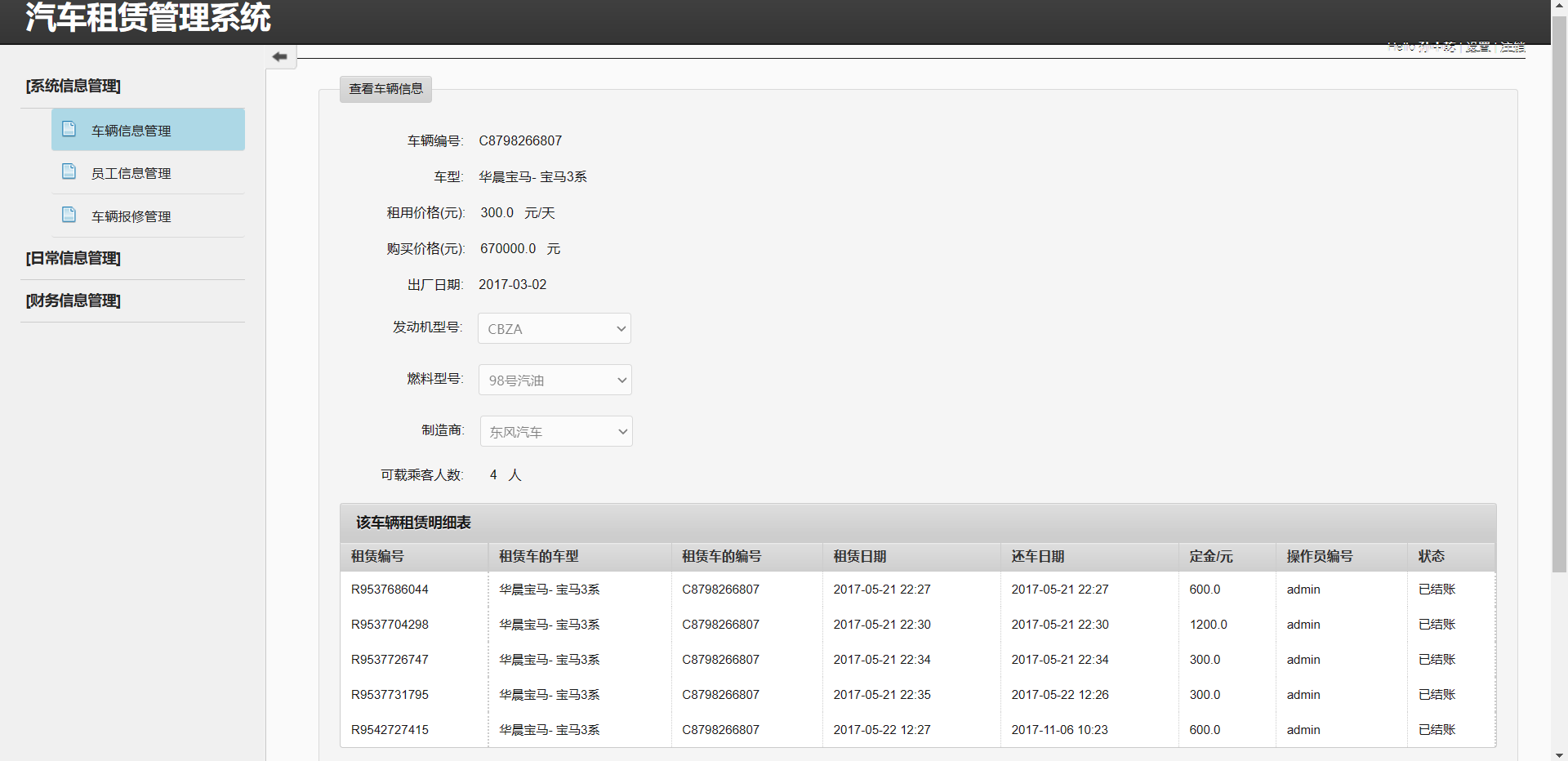
Task: Open the 制造商 dropdown showing 东风汽车
Action: point(556,431)
